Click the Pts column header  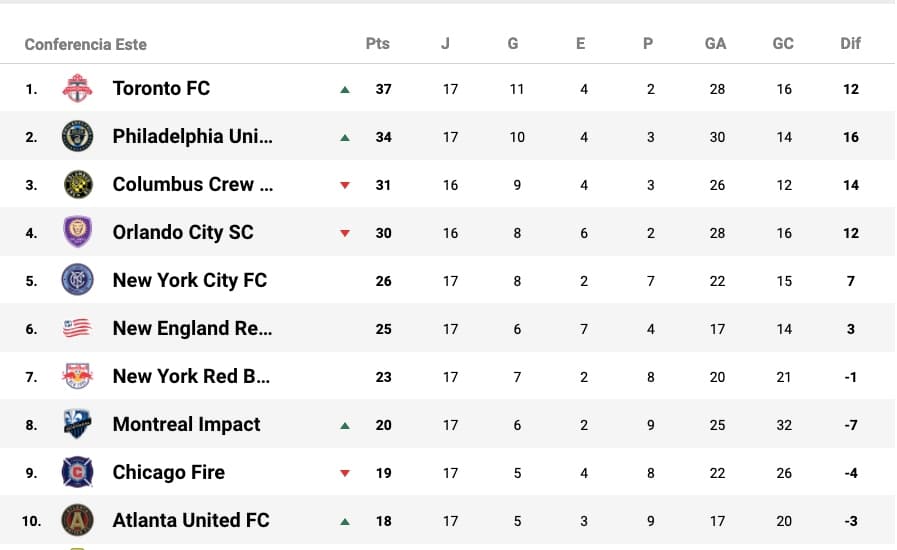point(377,44)
